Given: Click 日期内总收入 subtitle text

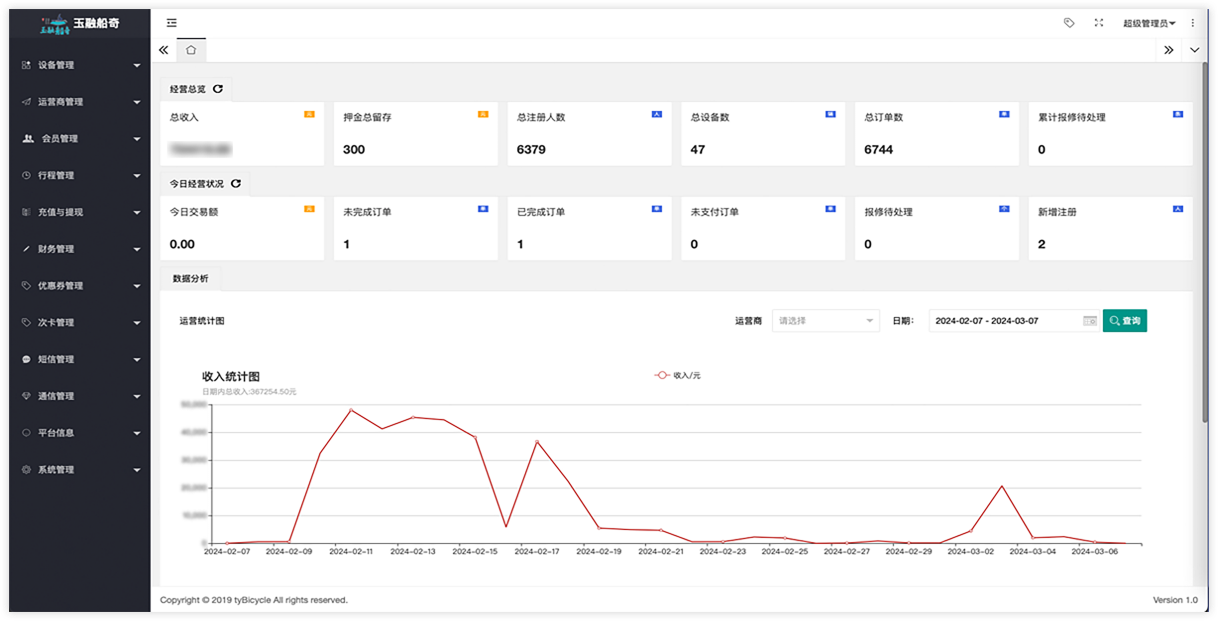Looking at the screenshot, I should tap(249, 391).
